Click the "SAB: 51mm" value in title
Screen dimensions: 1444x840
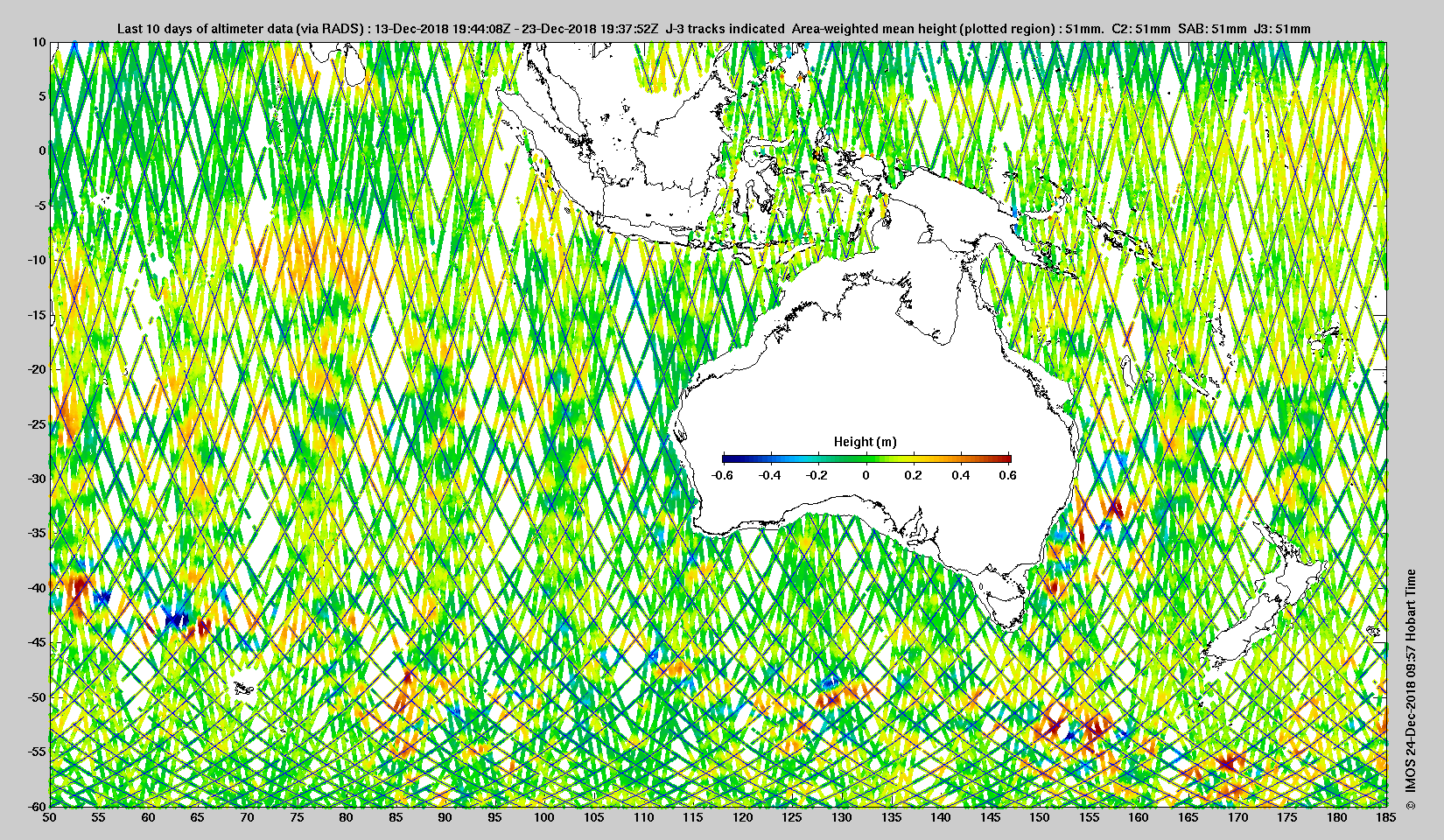[x=1212, y=28]
